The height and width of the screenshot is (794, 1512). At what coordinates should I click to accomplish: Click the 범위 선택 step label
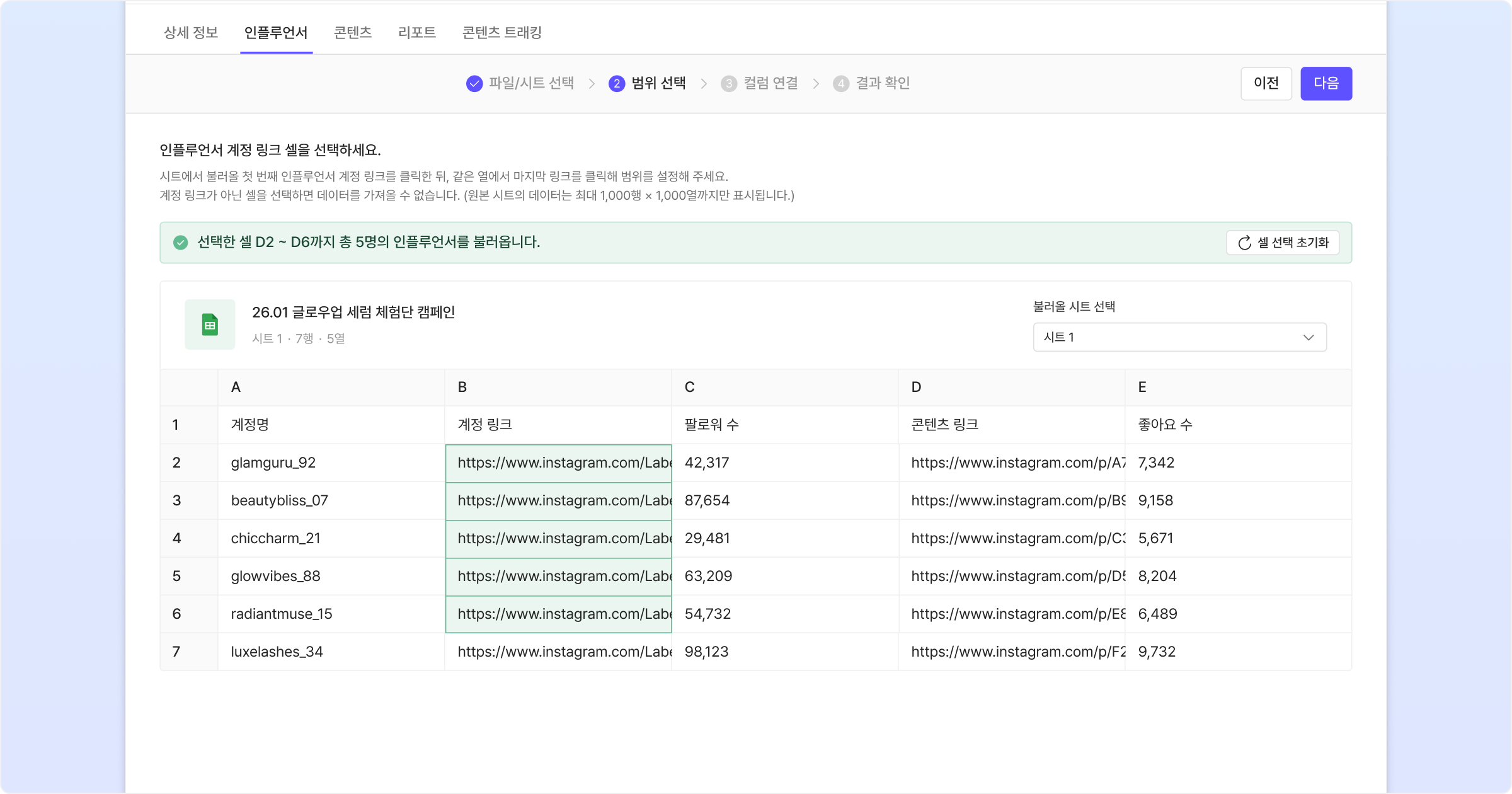(x=659, y=83)
